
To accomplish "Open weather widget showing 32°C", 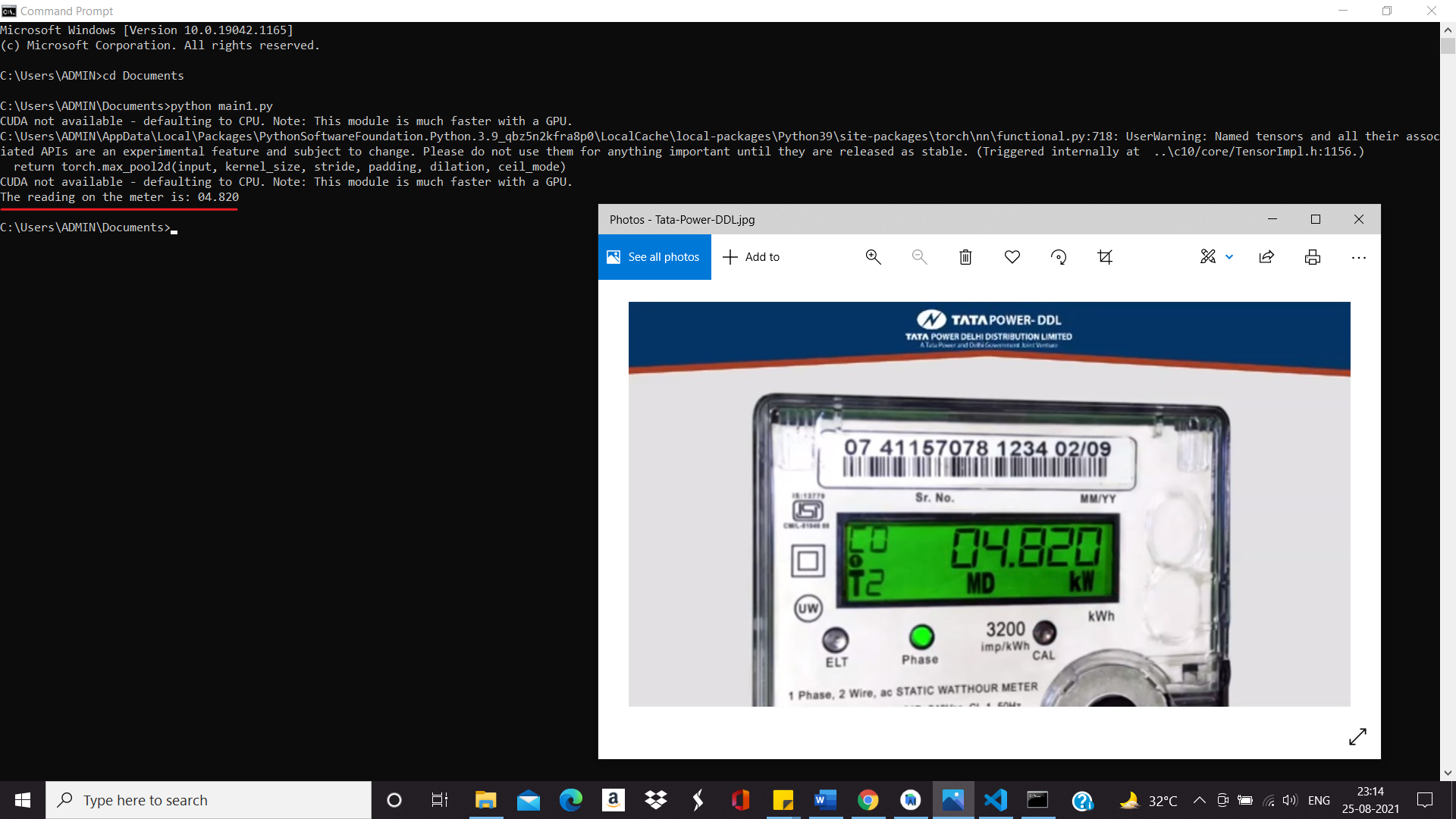I will (x=1148, y=800).
